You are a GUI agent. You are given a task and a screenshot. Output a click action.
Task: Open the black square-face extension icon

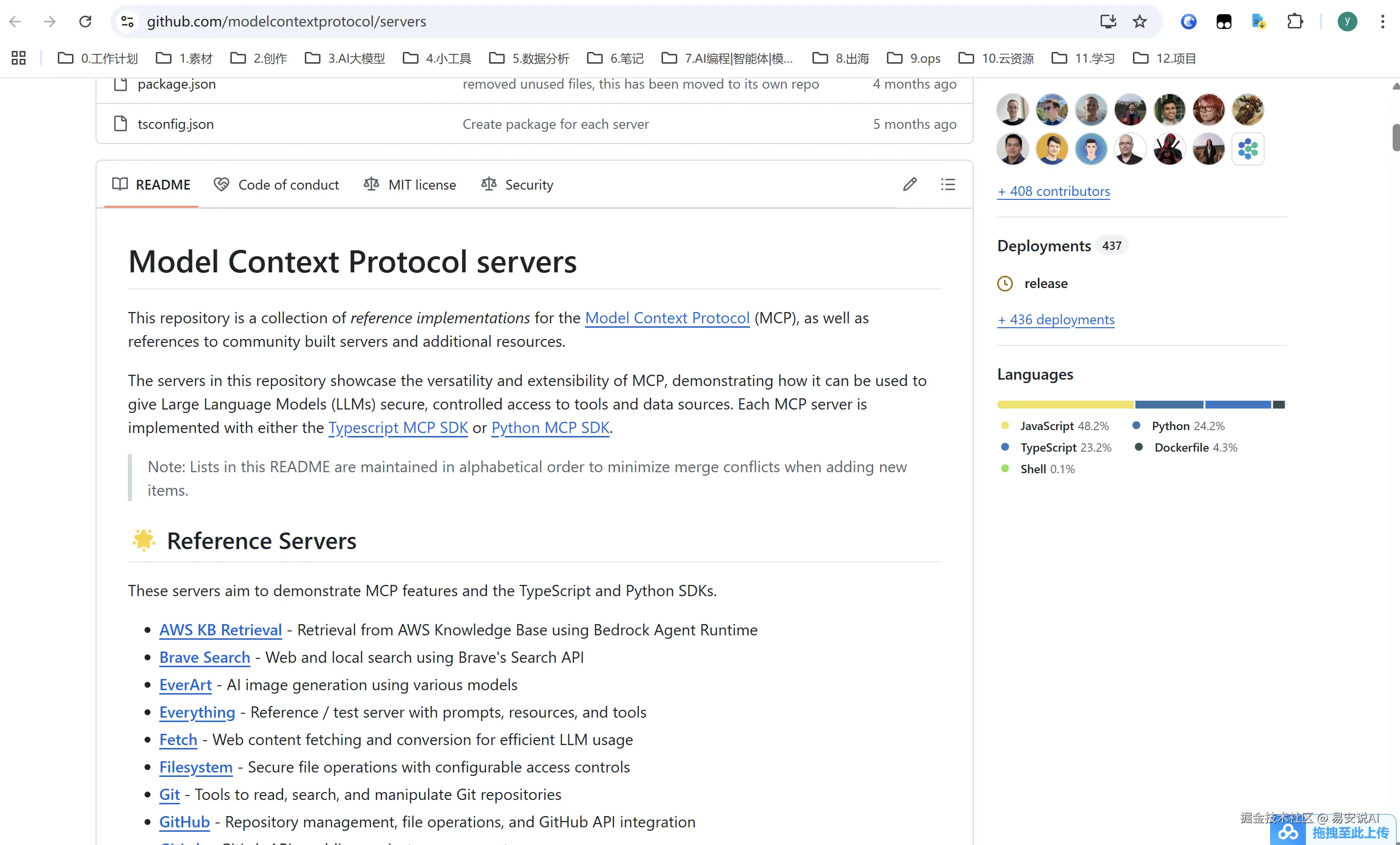[1224, 22]
